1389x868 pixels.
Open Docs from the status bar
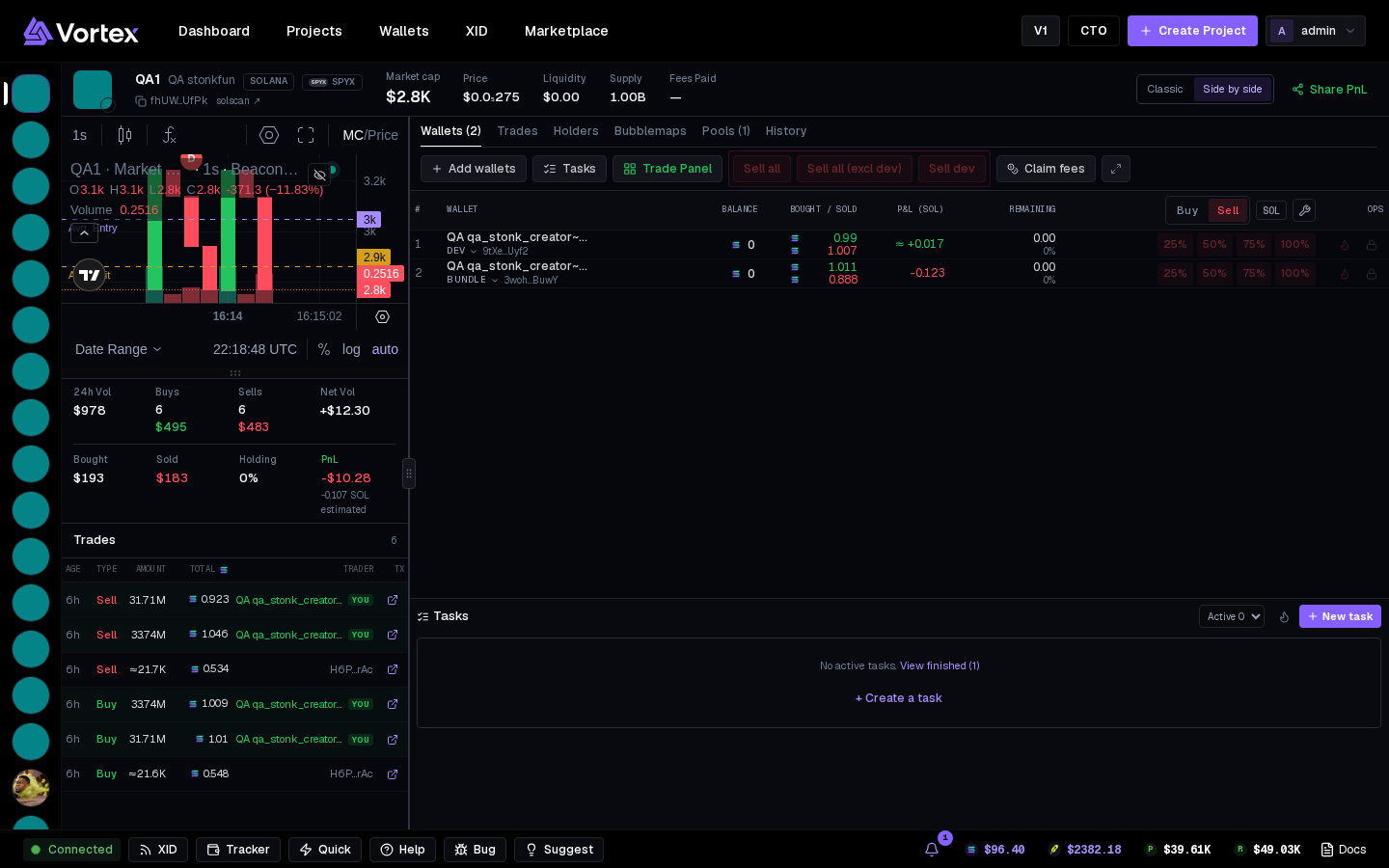tap(1344, 850)
